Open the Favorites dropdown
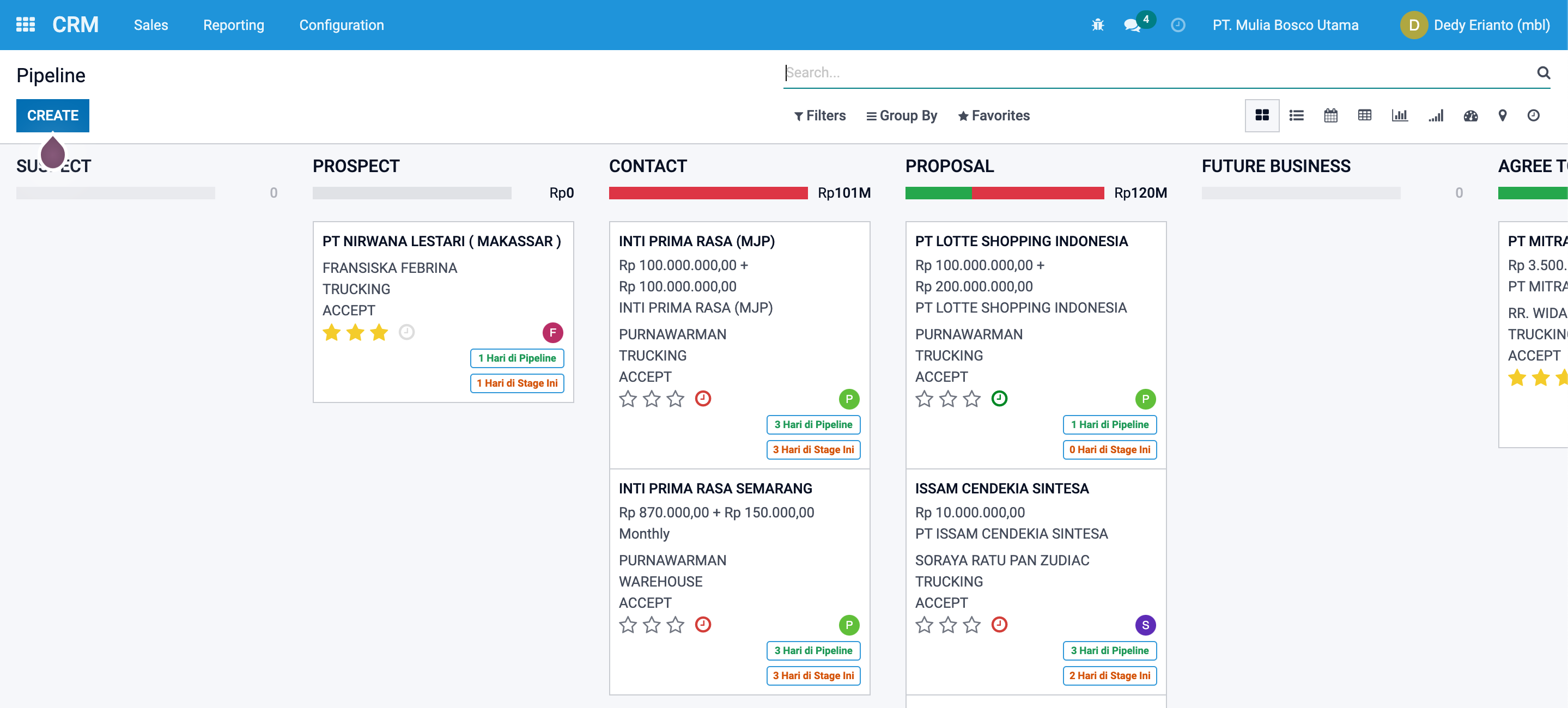 (x=993, y=115)
